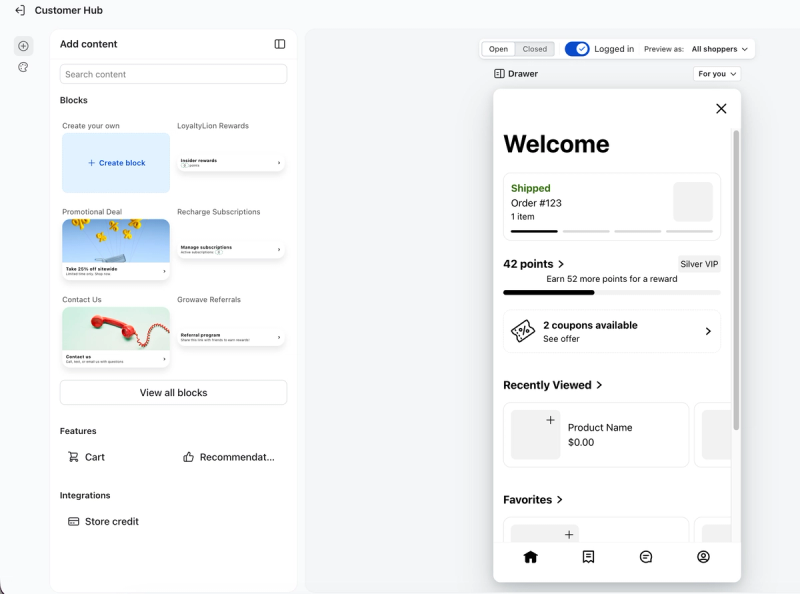This screenshot has width=800, height=594.
Task: Collapse the Add content panel icon
Action: [x=280, y=44]
